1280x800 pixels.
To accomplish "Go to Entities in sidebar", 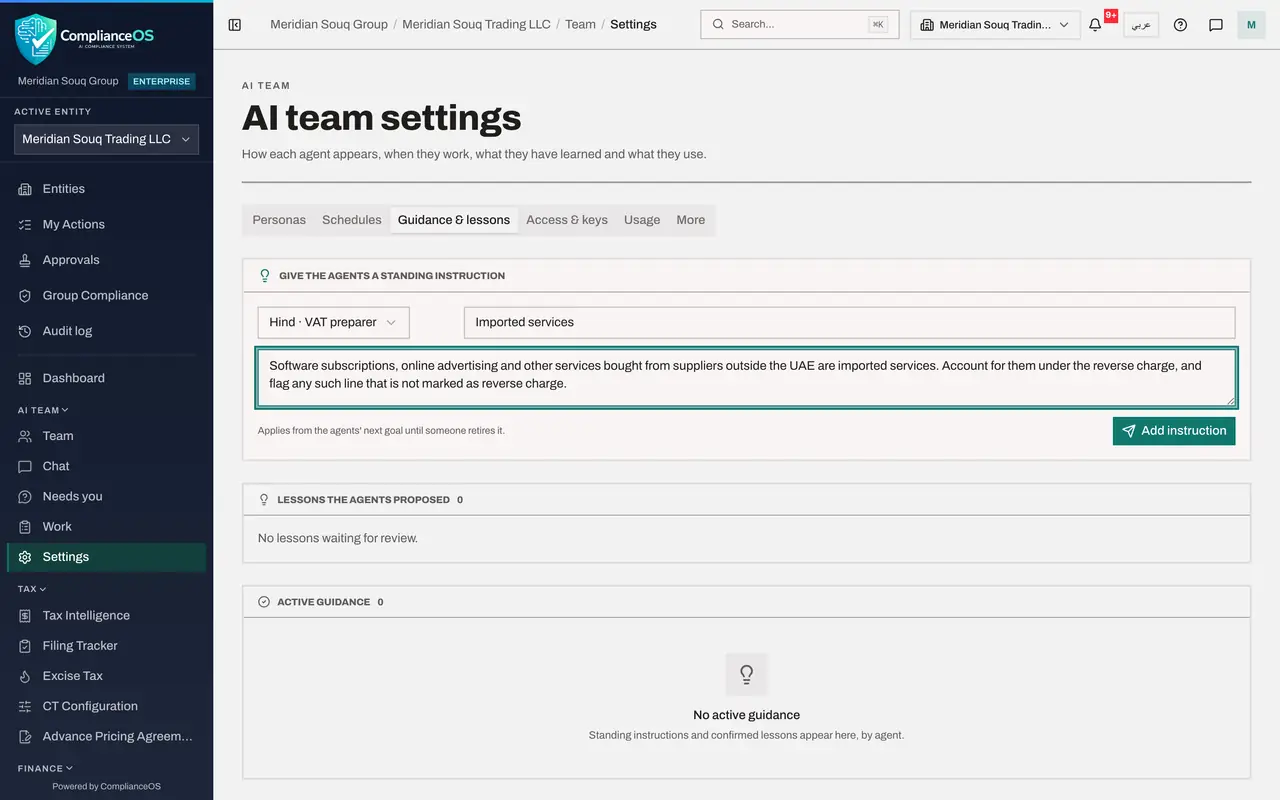I will pos(106,189).
